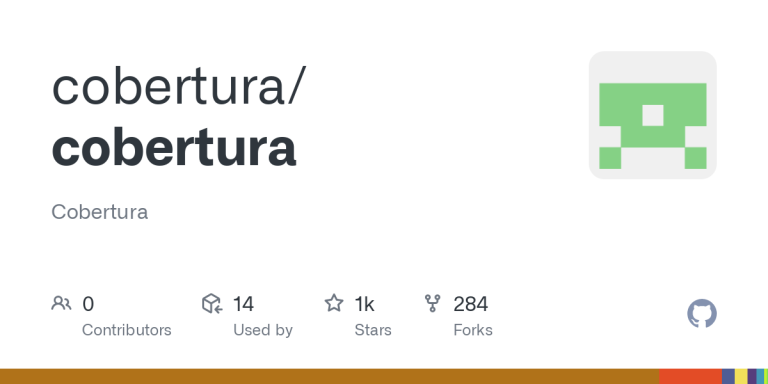The image size is (768, 384).
Task: Click the brown language bar segment
Action: click(330, 376)
